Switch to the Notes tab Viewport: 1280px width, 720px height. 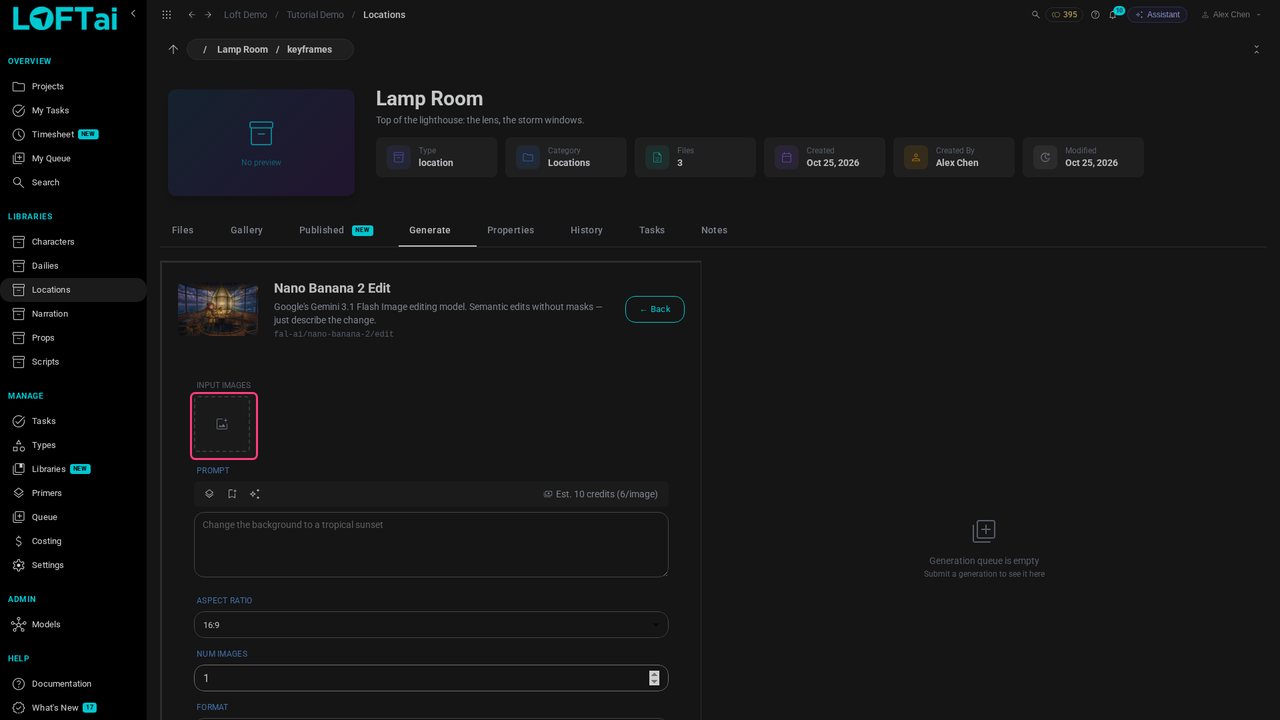tap(714, 230)
